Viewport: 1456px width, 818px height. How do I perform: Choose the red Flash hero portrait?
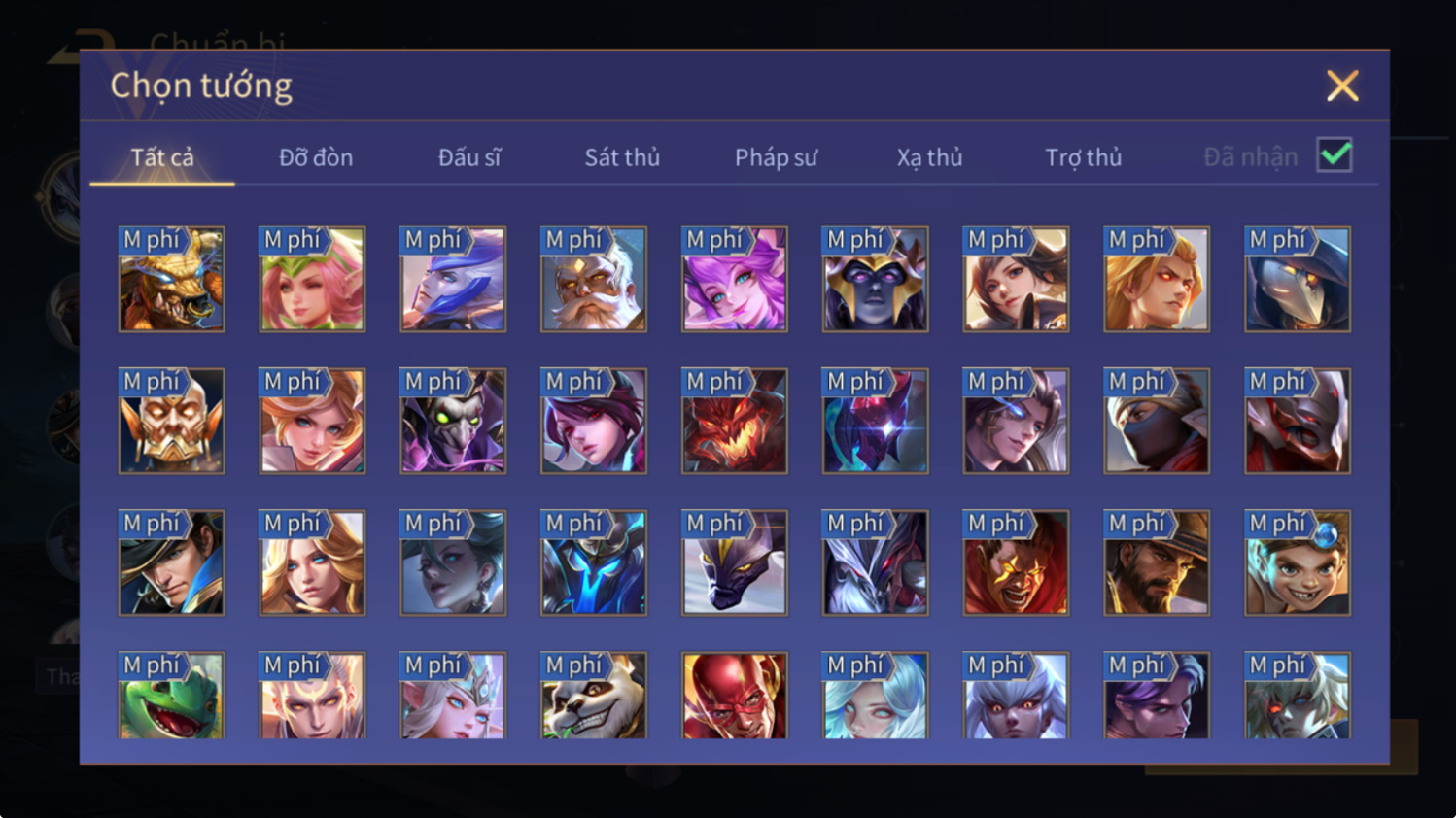coord(734,696)
